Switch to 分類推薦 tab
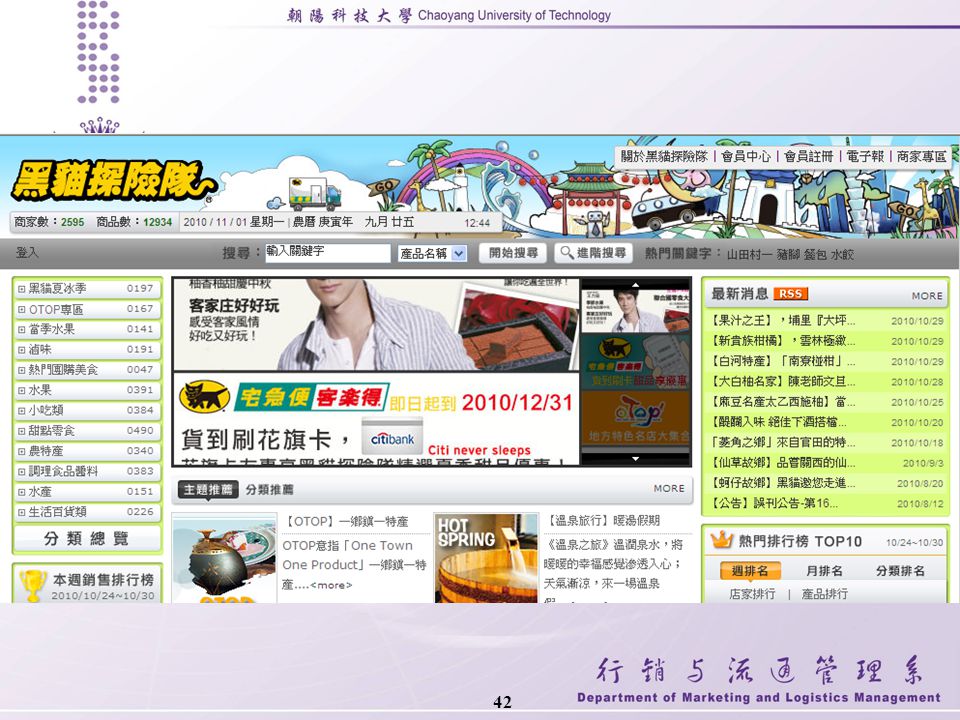This screenshot has width=960, height=720. (269, 489)
